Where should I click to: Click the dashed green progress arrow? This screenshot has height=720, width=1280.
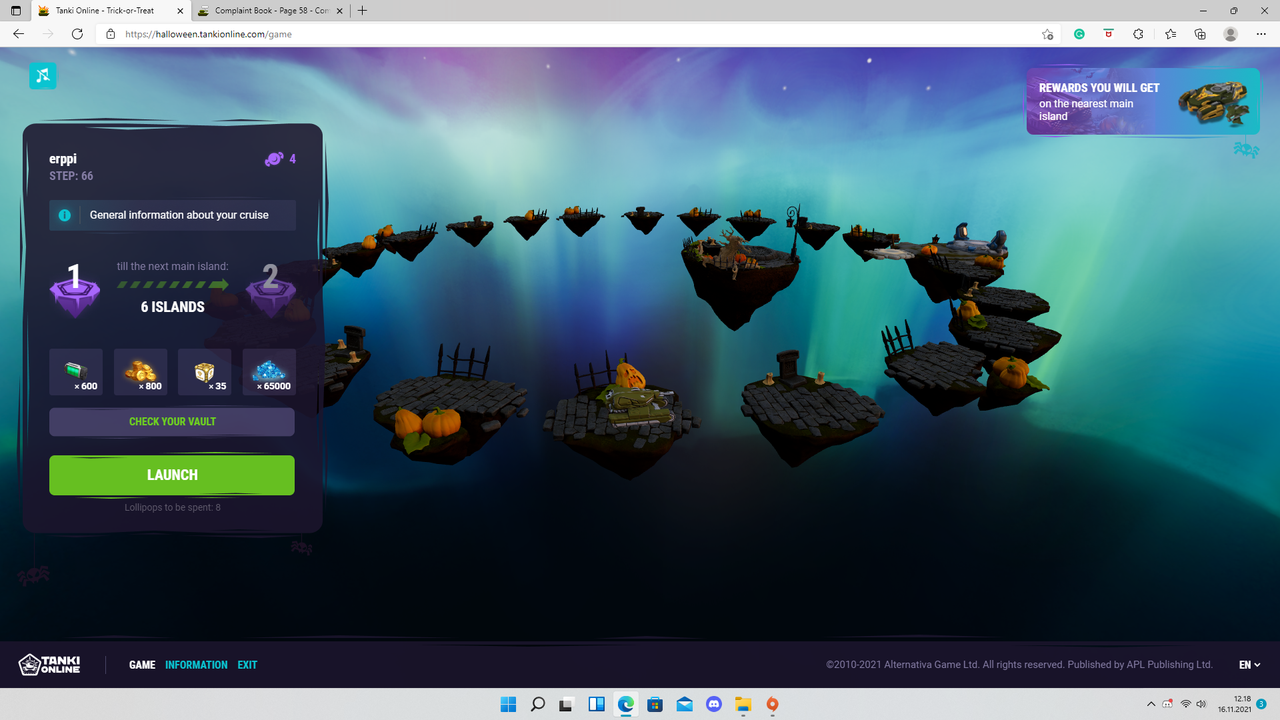click(172, 285)
